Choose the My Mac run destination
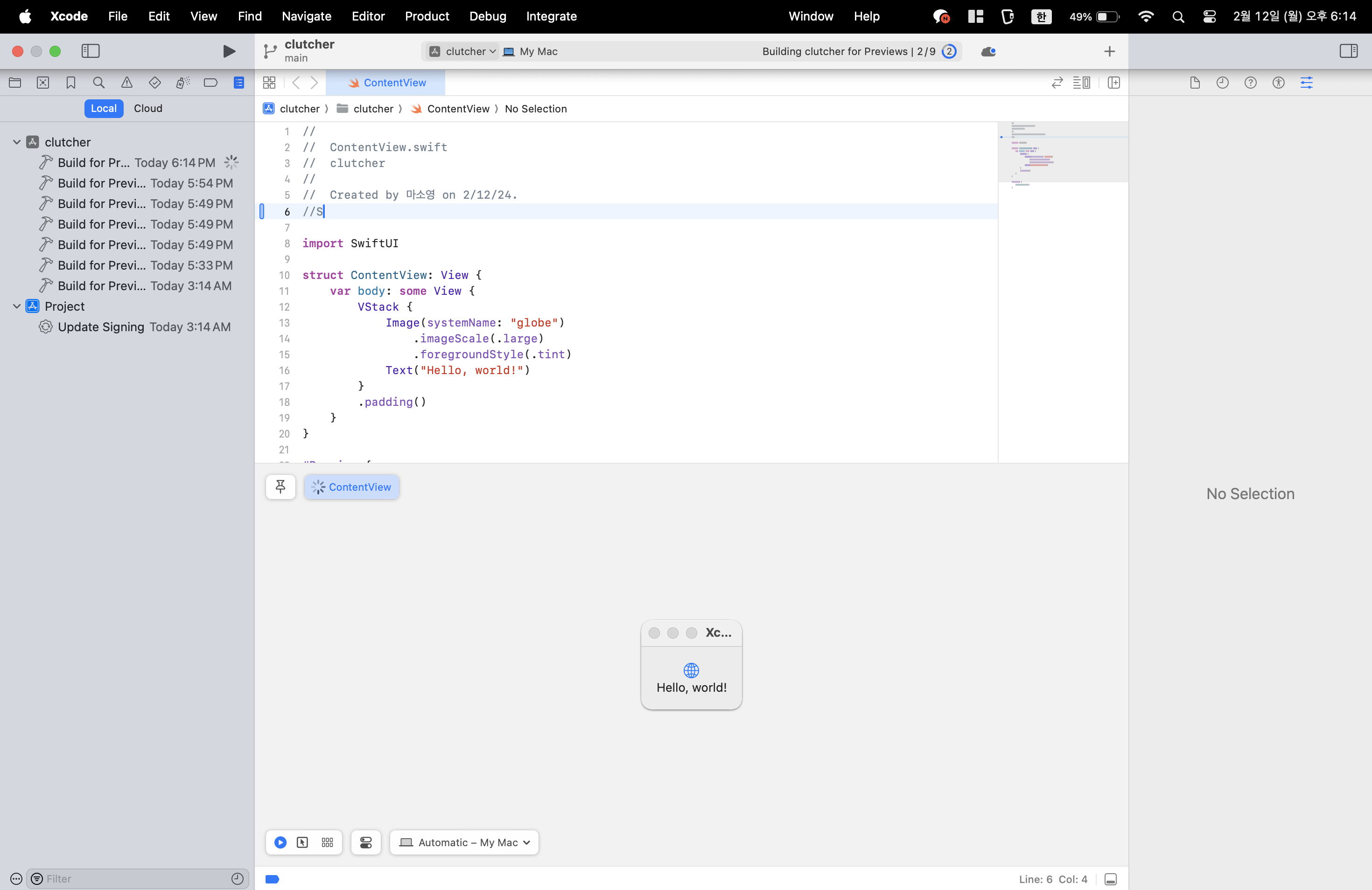 pos(530,51)
